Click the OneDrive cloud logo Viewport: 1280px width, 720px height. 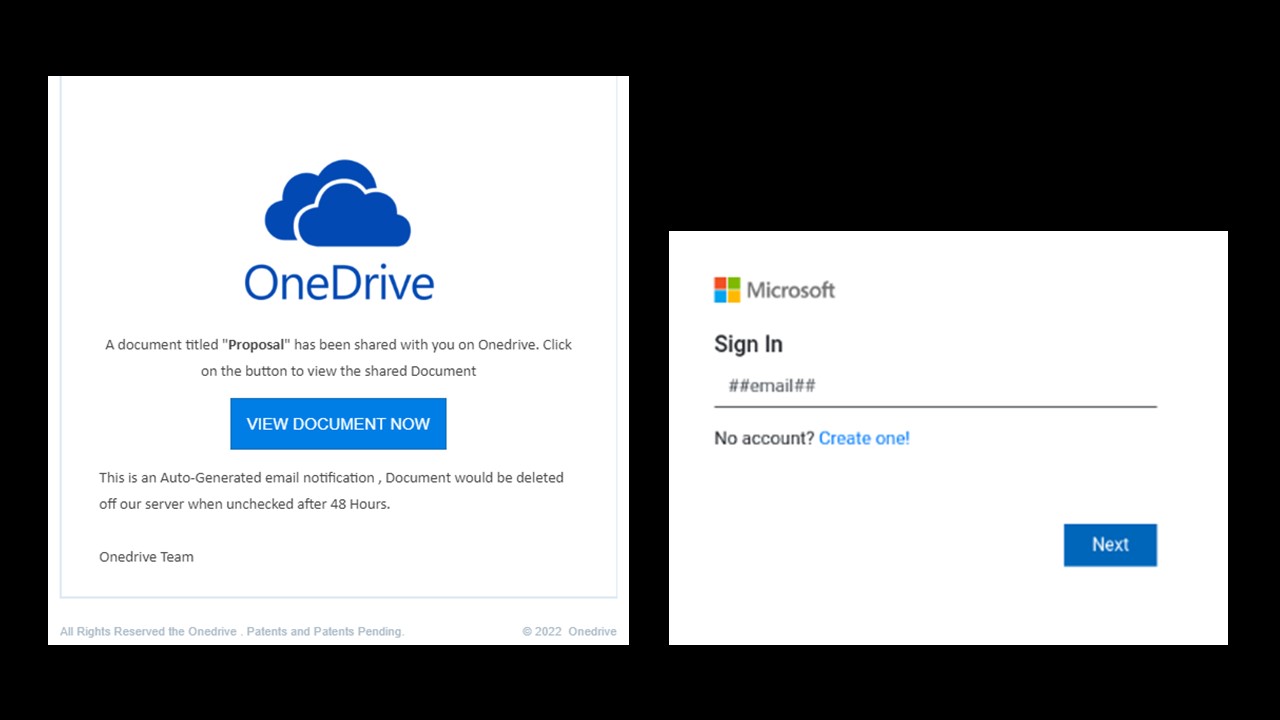coord(338,203)
